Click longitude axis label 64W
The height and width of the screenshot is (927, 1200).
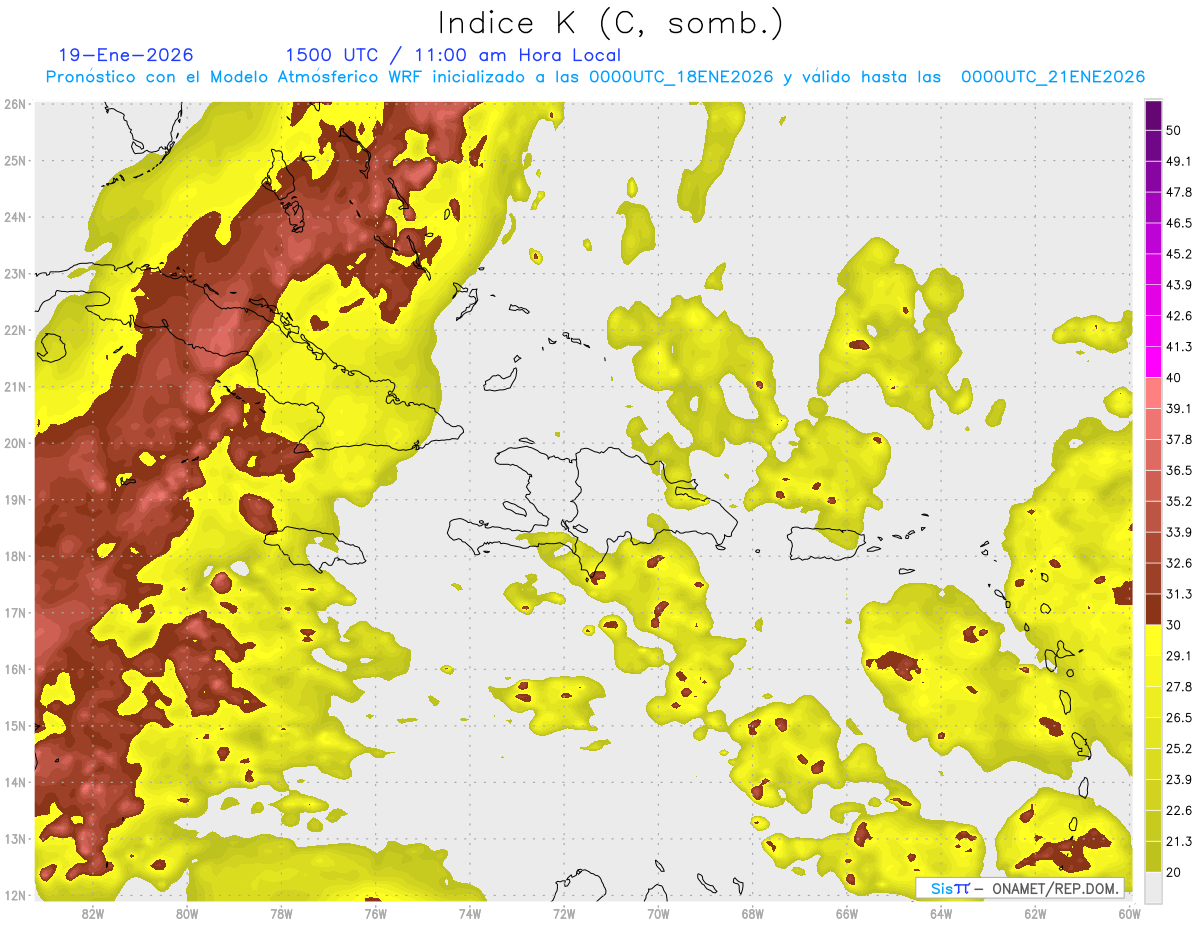coord(941,914)
